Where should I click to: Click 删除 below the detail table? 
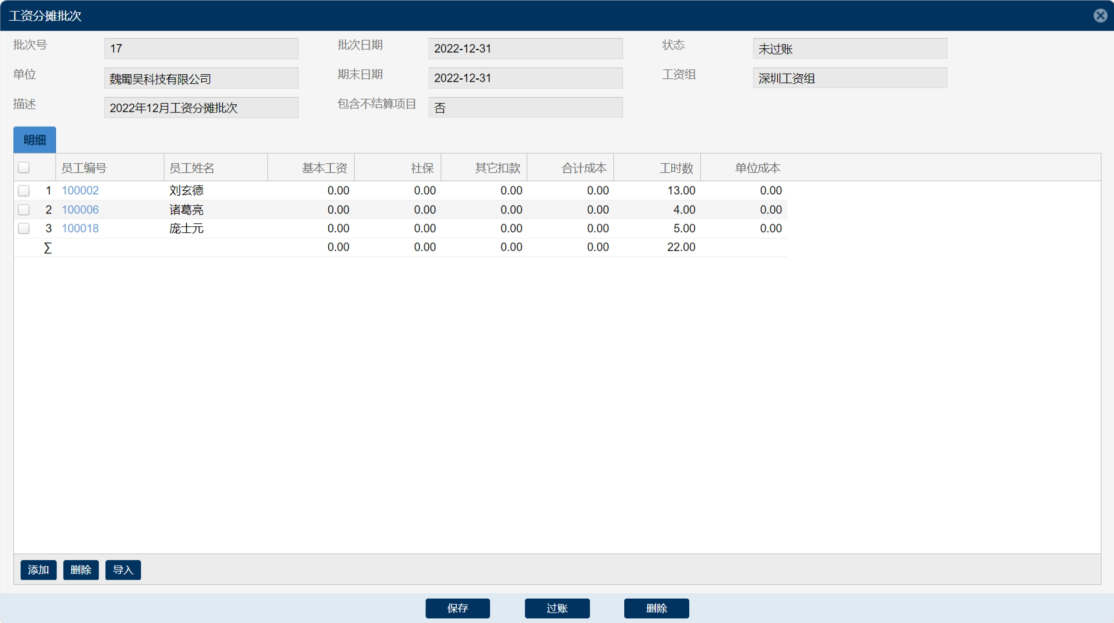(x=81, y=570)
